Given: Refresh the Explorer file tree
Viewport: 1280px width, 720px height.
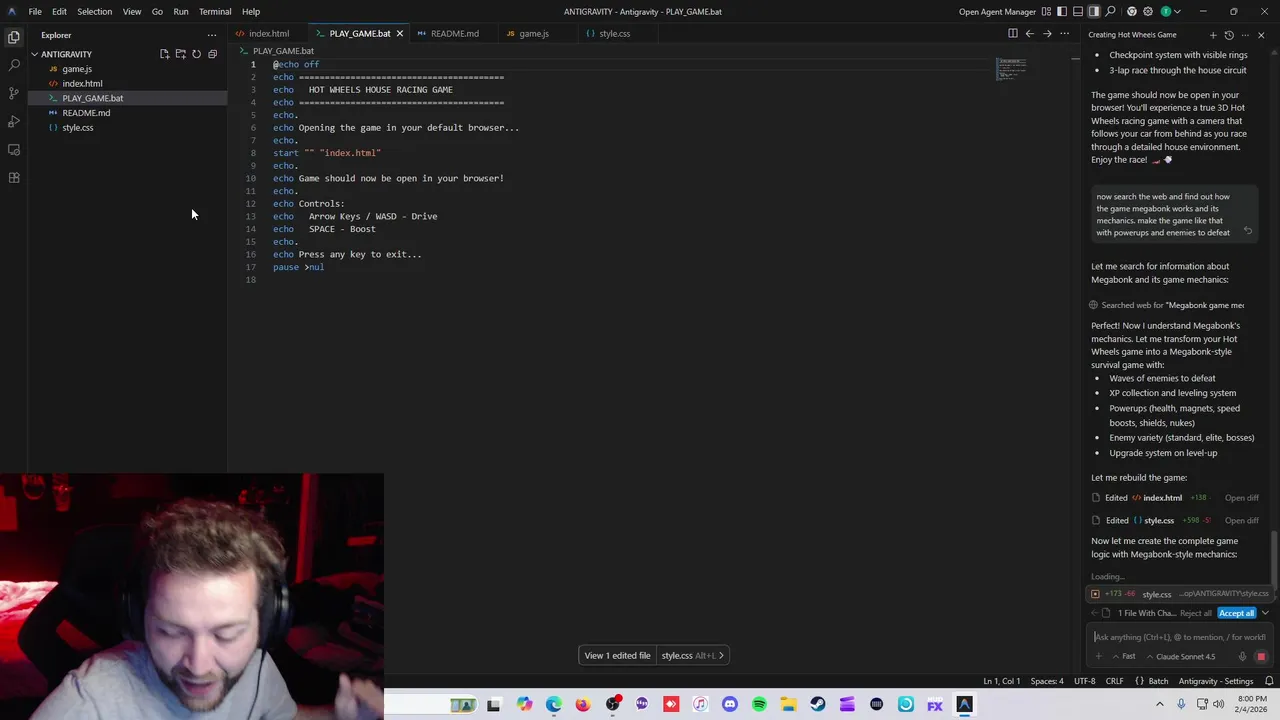Looking at the screenshot, I should coord(196,54).
